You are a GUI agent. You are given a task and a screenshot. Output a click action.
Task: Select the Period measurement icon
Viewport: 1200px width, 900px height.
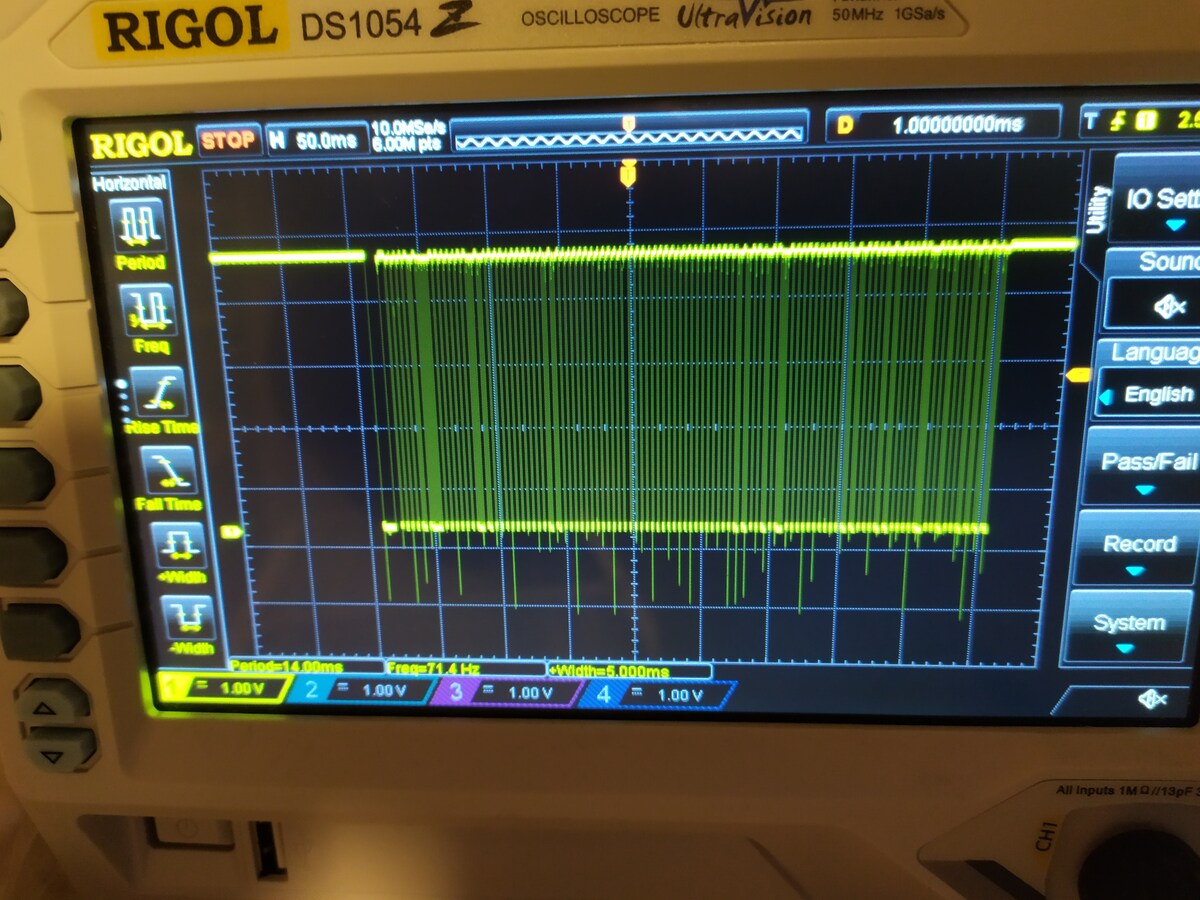(141, 226)
